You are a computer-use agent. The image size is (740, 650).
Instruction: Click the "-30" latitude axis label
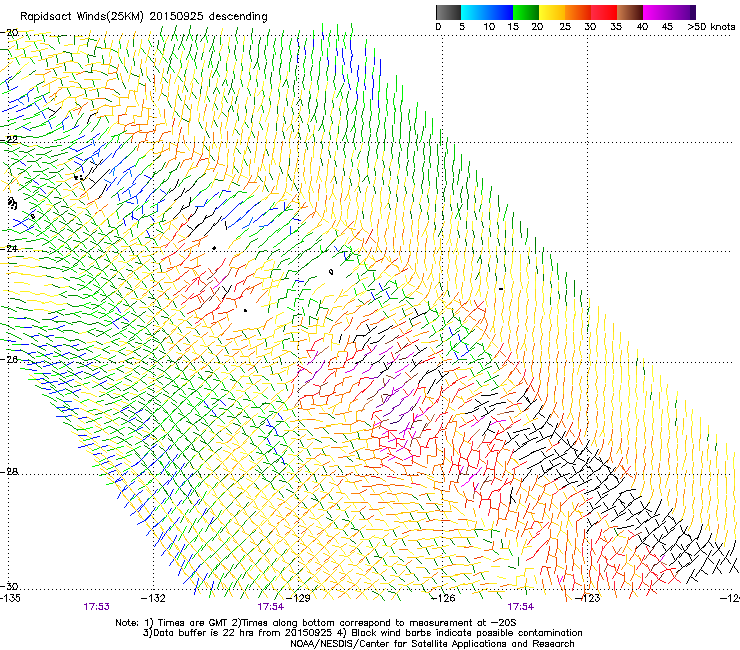9,586
